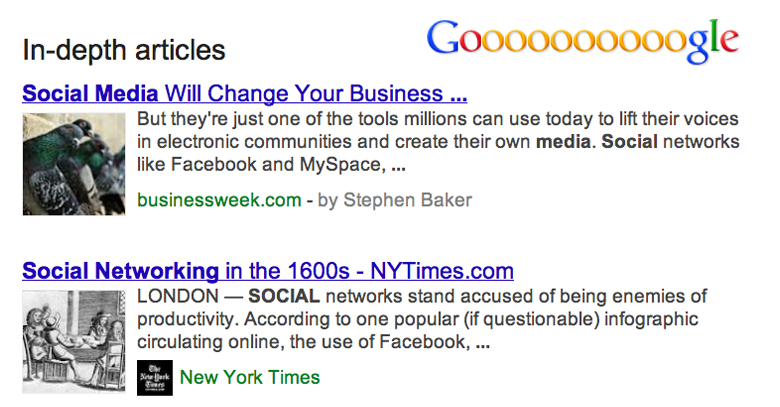Click the businessweek.com source link
Image resolution: width=780 pixels, height=407 pixels.
pyautogui.click(x=219, y=200)
